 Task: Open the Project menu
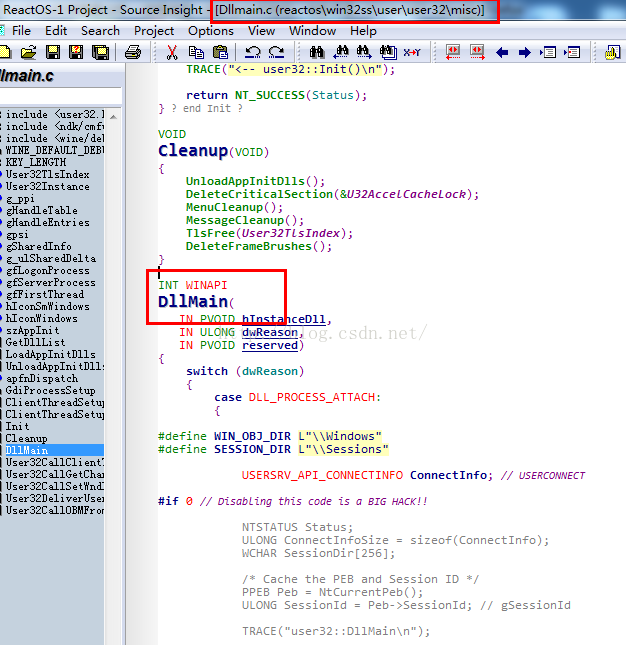[154, 31]
